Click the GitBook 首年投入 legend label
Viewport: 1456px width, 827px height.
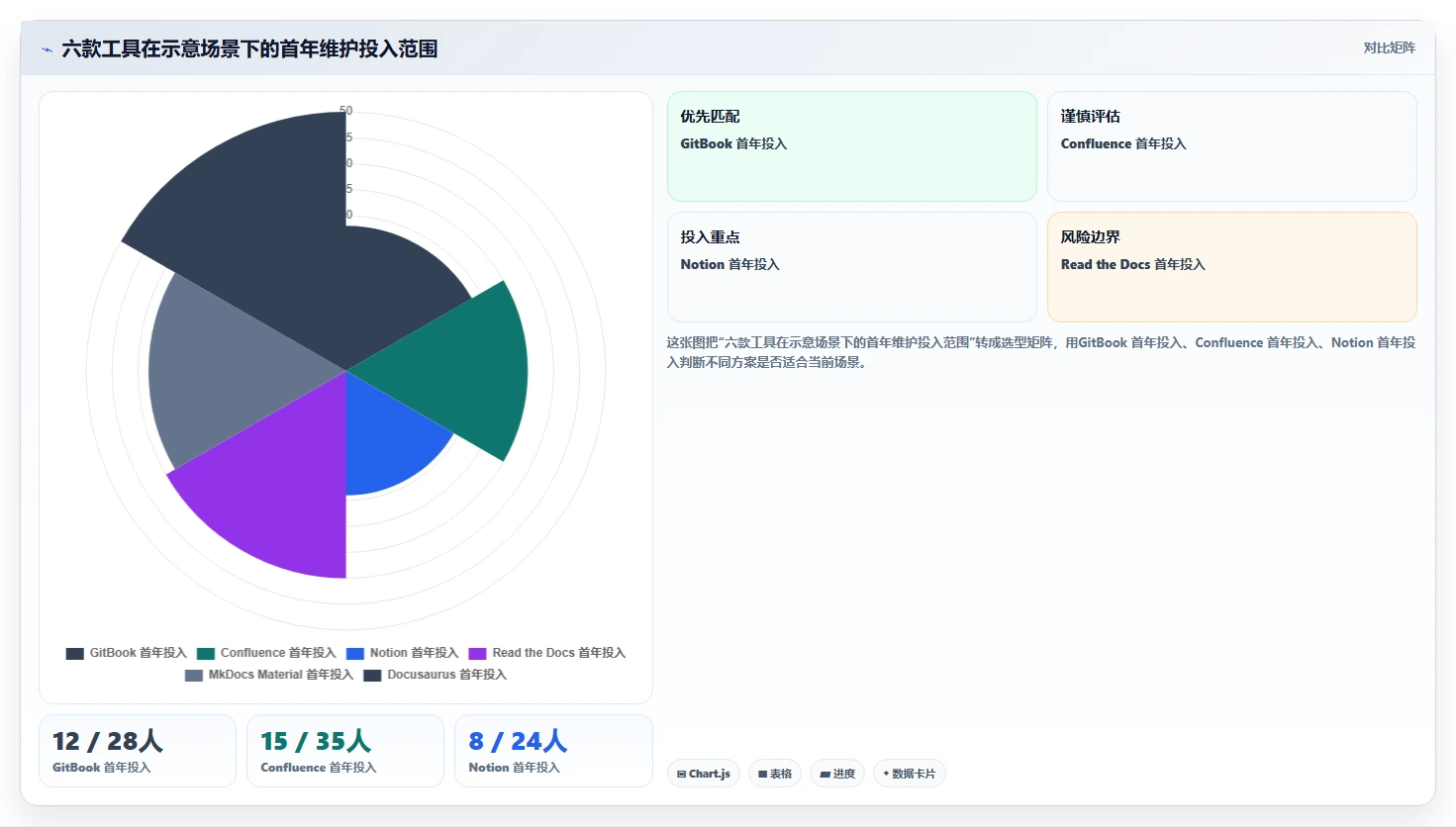(x=138, y=653)
